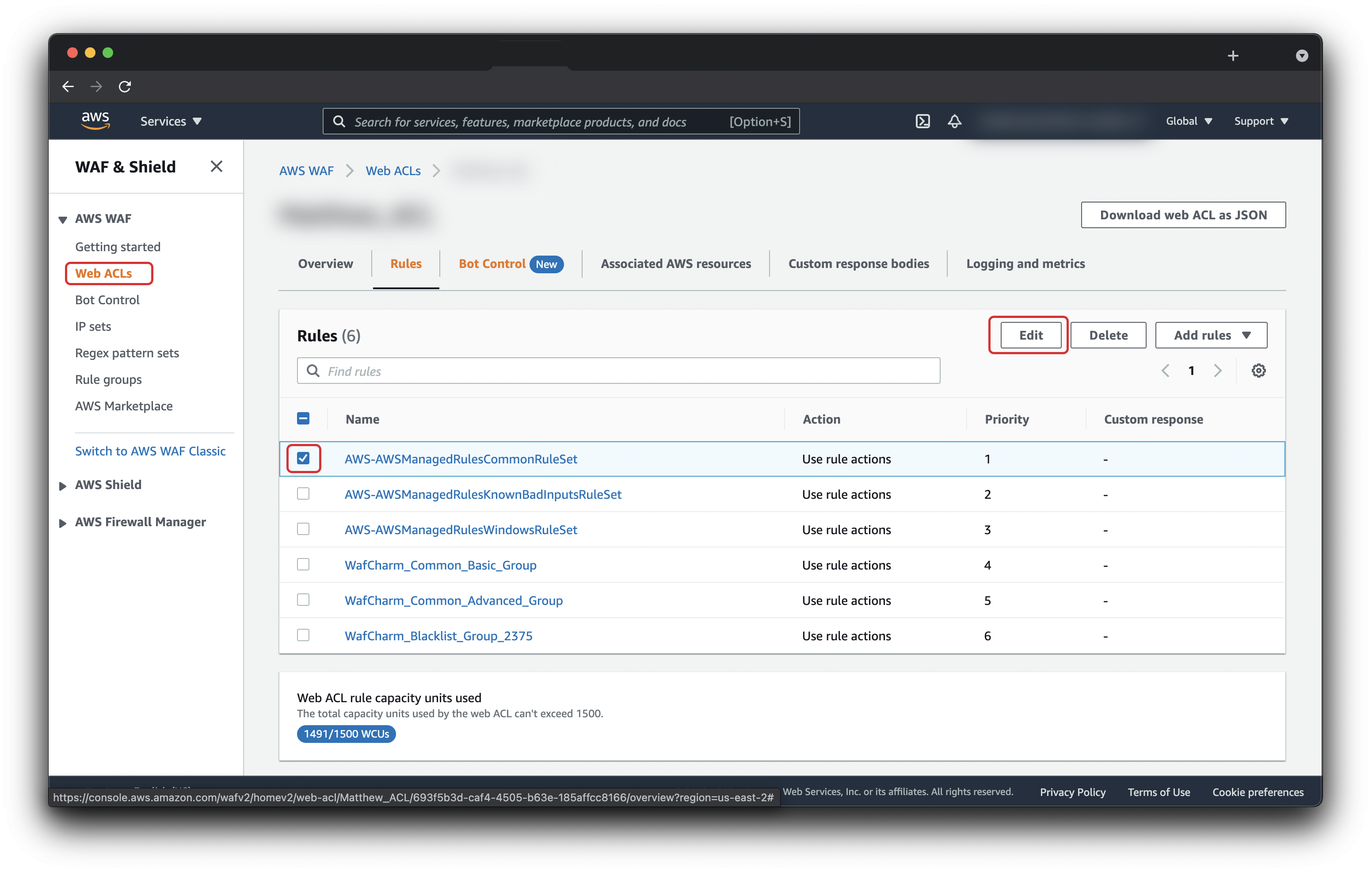Screen dimensions: 1372x872
Task: Open WafCharm_Blacklist_Group_2375 rule link
Action: click(x=438, y=635)
